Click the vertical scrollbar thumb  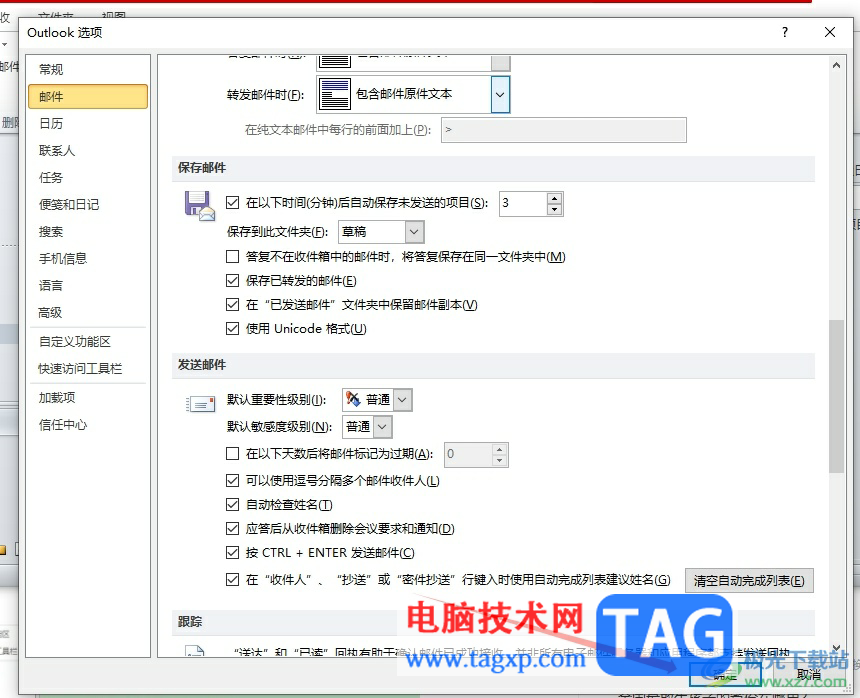836,396
